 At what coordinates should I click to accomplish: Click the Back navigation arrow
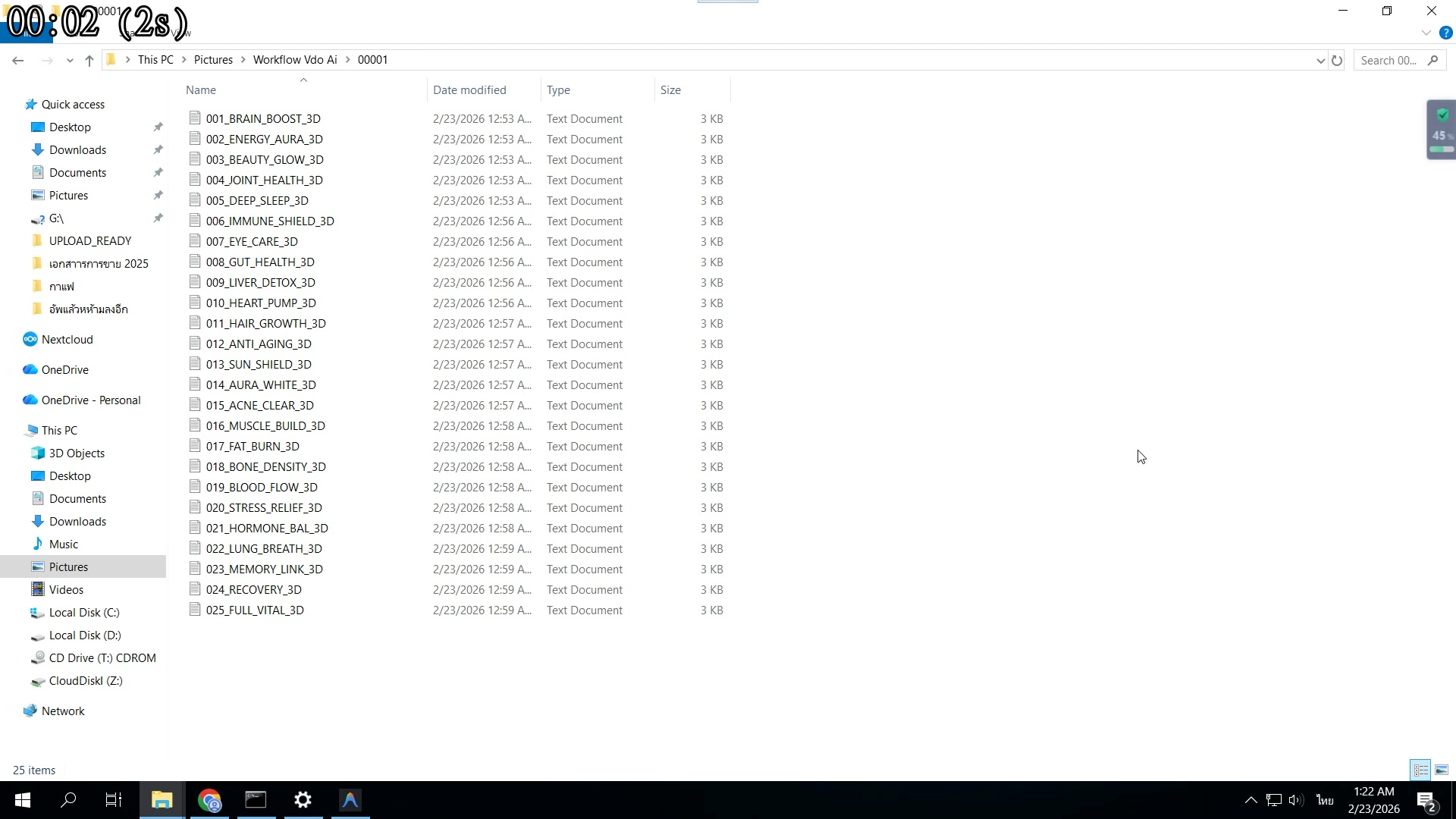[x=18, y=61]
